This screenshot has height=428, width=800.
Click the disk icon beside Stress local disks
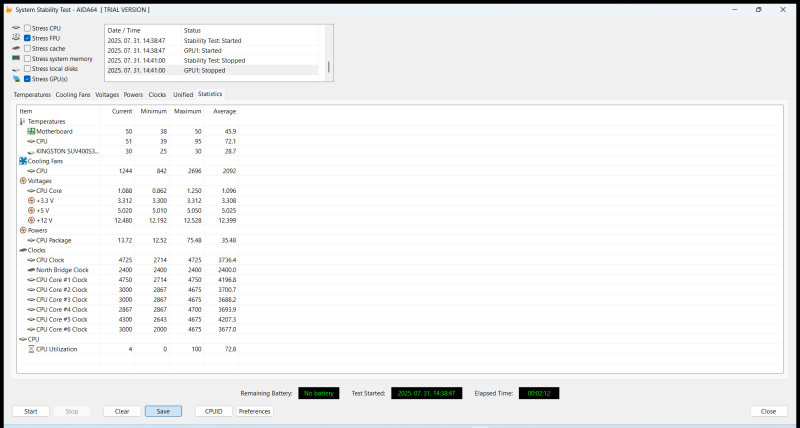click(16, 69)
